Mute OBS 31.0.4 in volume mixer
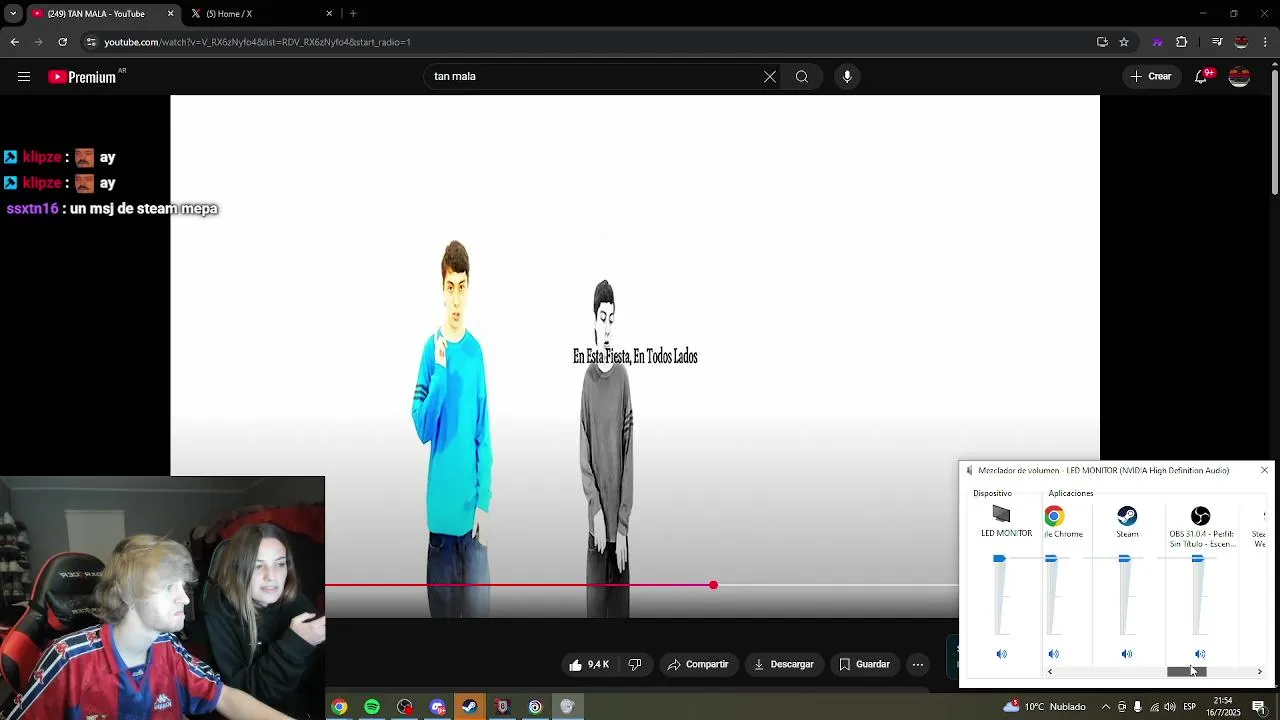 point(1200,654)
